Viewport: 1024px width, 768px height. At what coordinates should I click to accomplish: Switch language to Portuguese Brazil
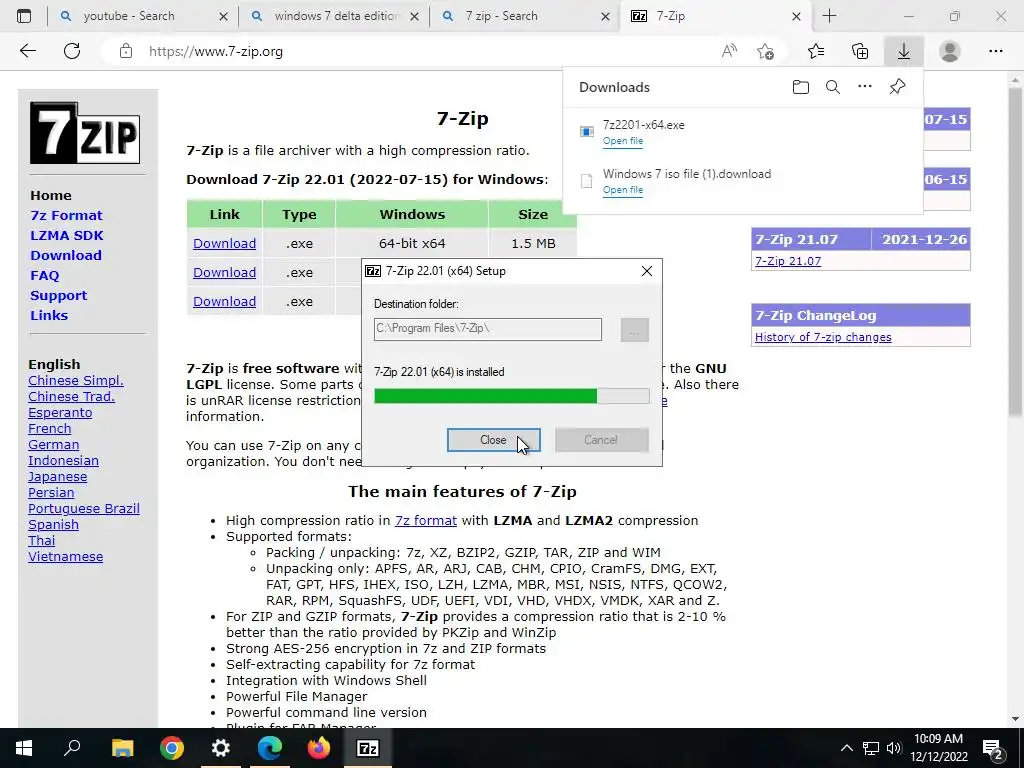pos(84,509)
